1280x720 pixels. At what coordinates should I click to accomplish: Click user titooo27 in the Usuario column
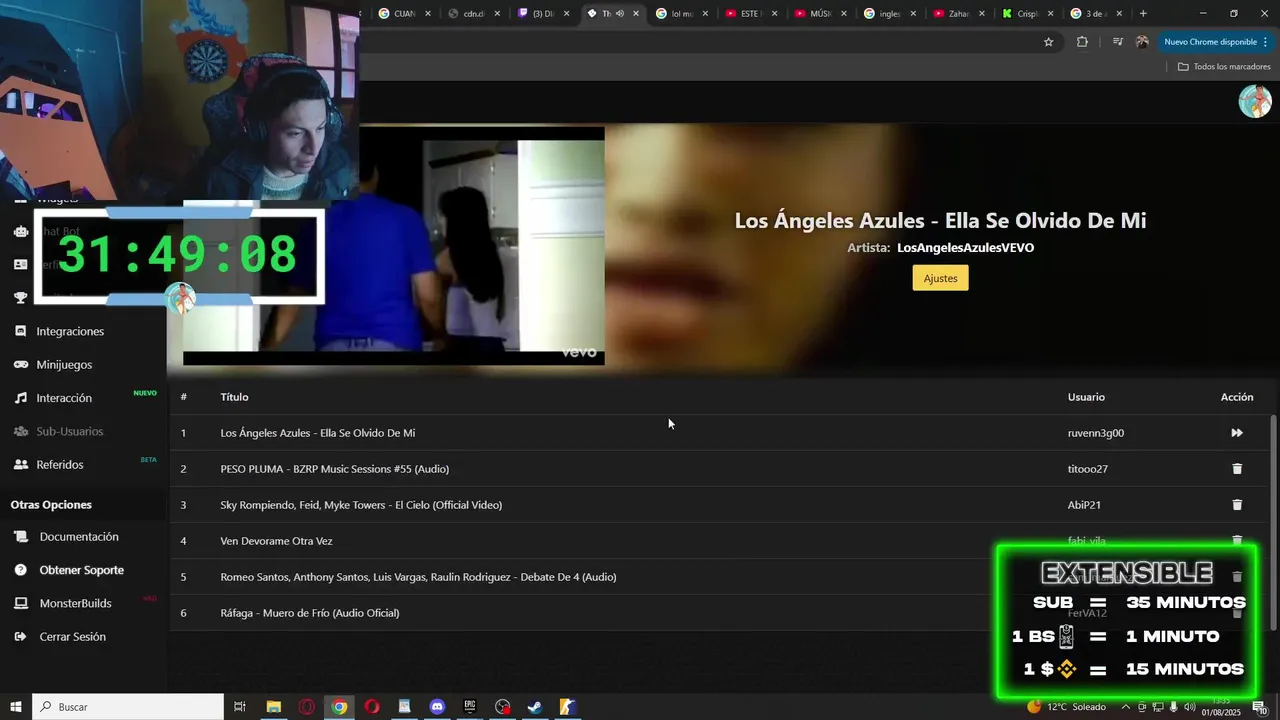point(1088,469)
